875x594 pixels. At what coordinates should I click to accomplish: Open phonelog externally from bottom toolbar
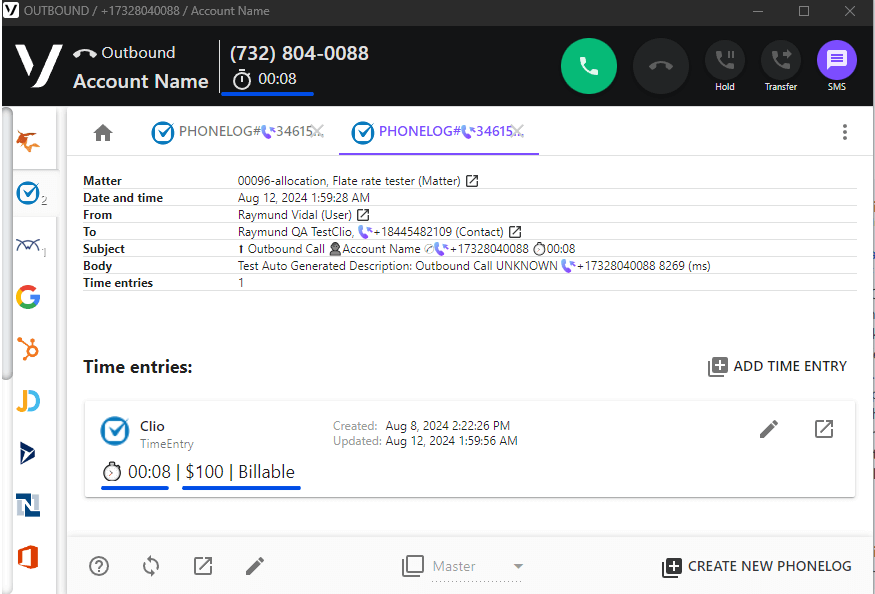(x=203, y=566)
